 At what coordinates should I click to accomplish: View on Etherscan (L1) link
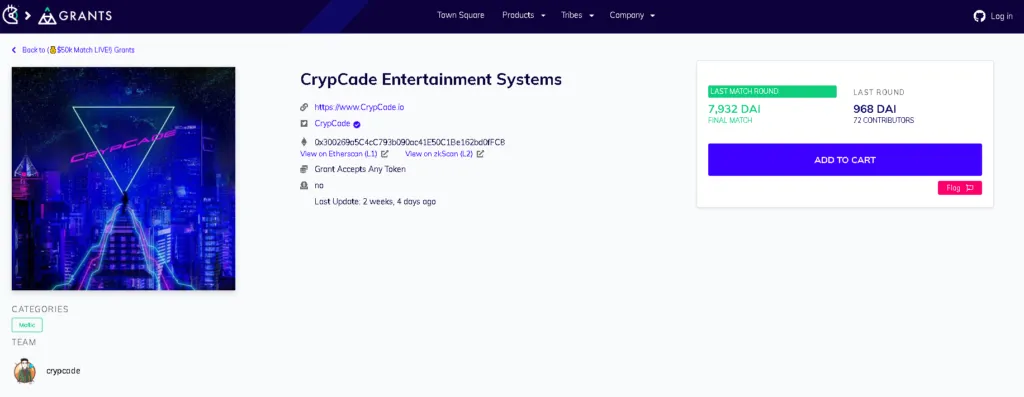(x=338, y=154)
